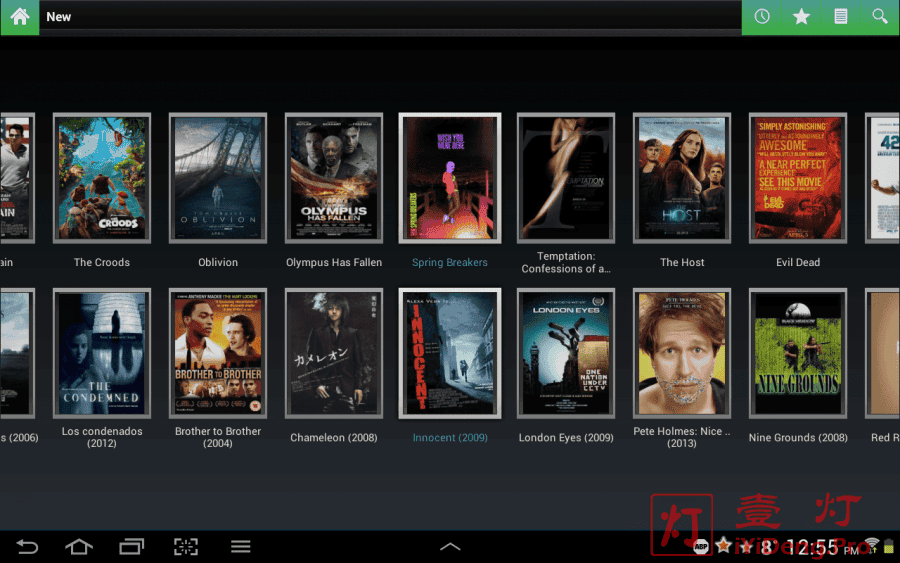Tap the screenshot capture icon
The image size is (900, 563).
(186, 546)
